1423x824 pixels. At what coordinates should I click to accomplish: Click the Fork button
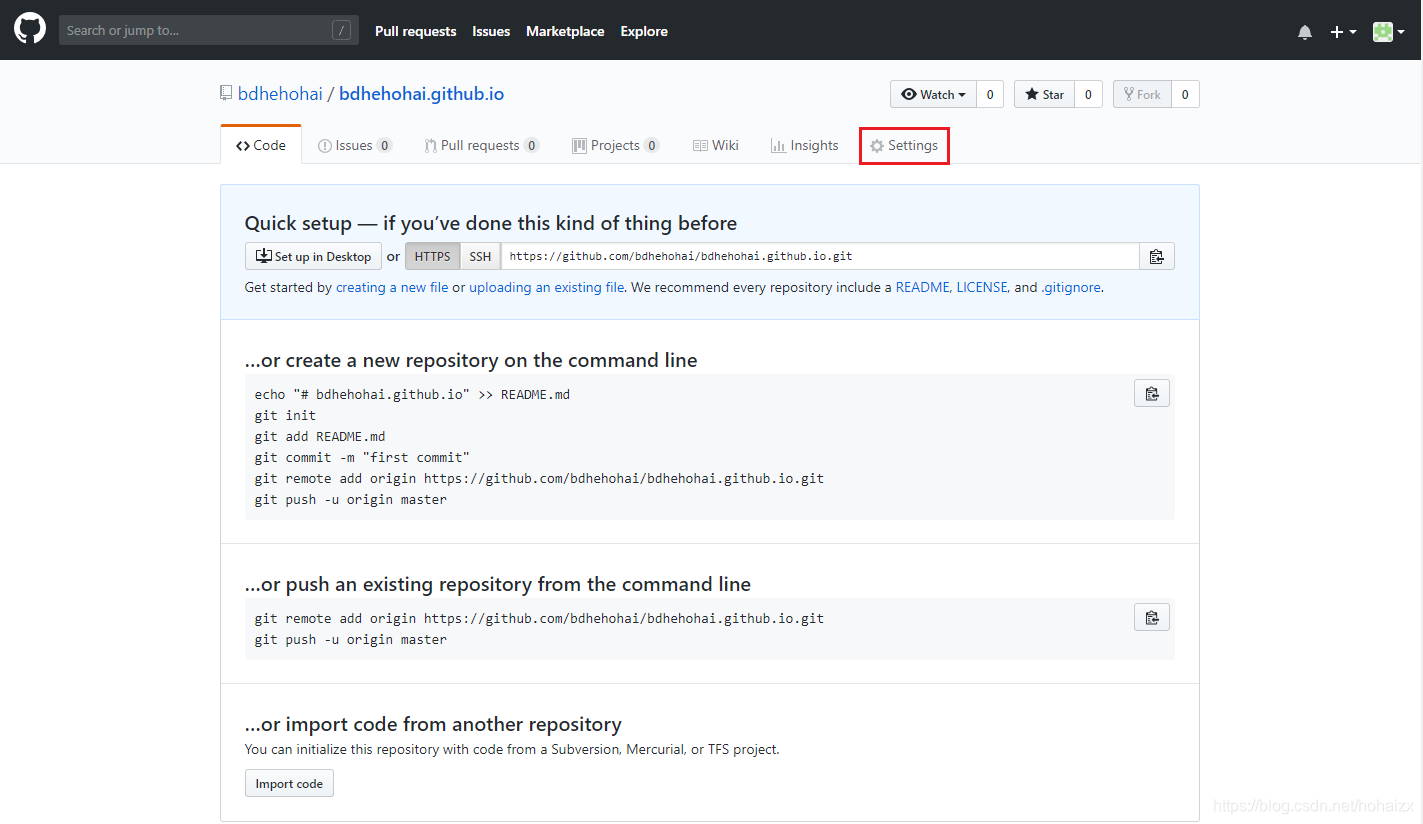pyautogui.click(x=1142, y=94)
